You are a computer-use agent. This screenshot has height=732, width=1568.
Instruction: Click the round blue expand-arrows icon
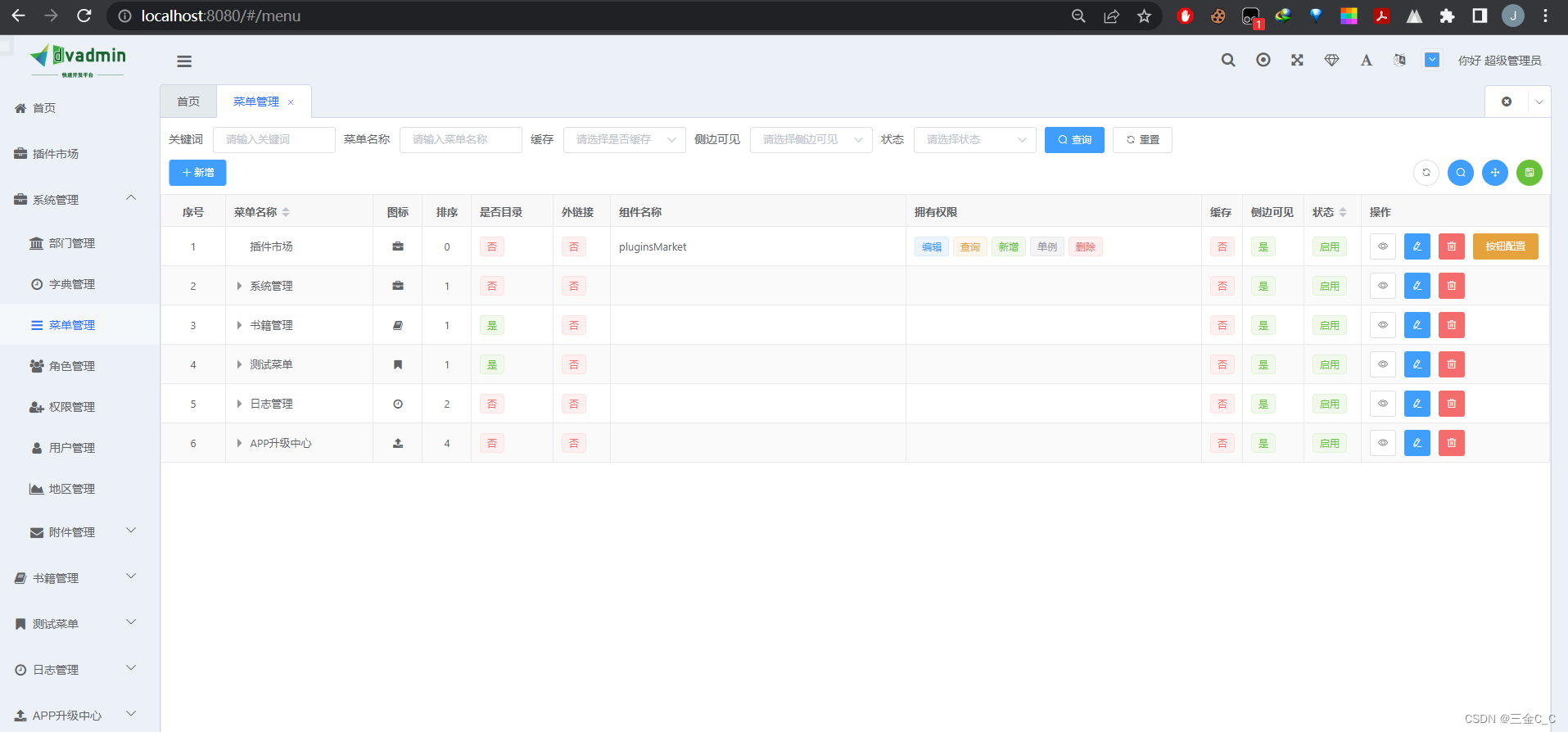click(1495, 173)
